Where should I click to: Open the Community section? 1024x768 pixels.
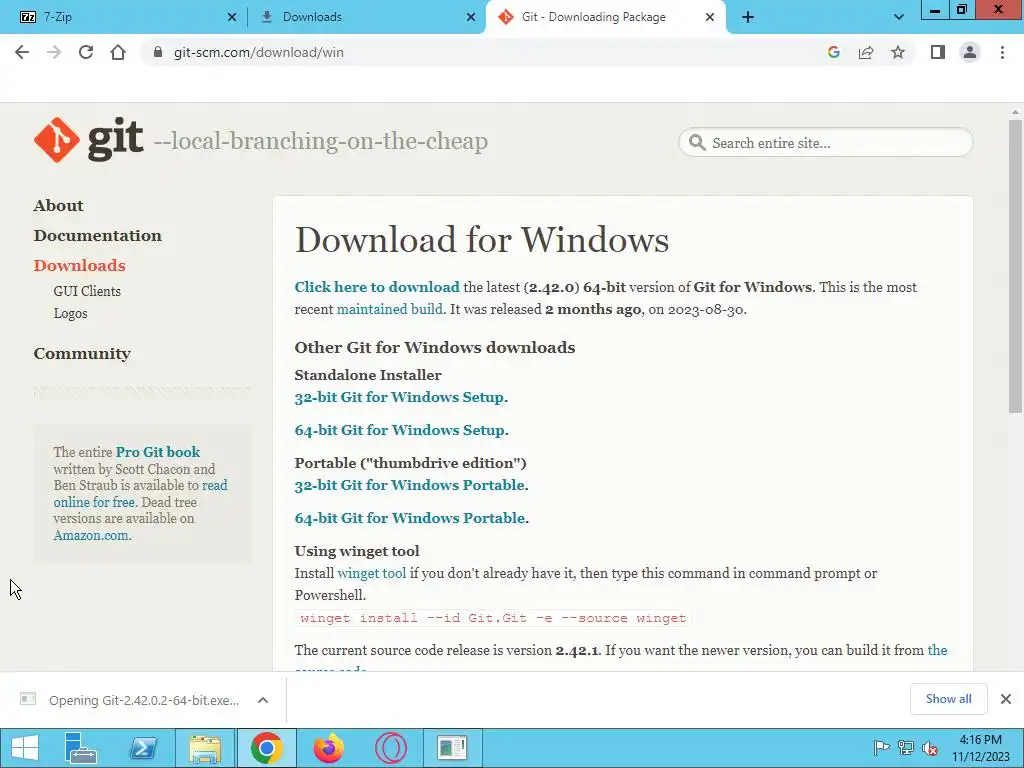[x=82, y=353]
